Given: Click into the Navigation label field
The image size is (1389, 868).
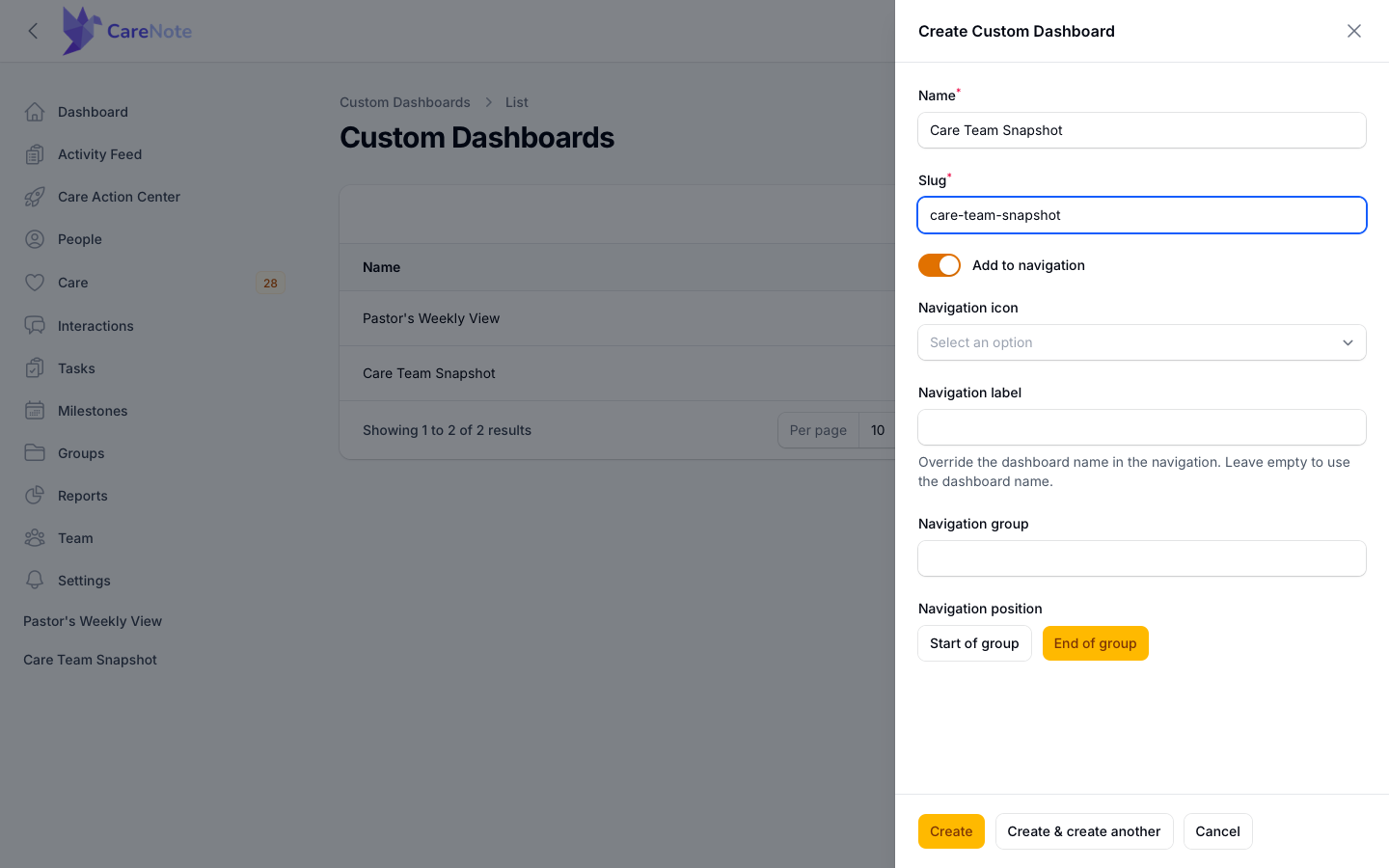Looking at the screenshot, I should (x=1142, y=427).
